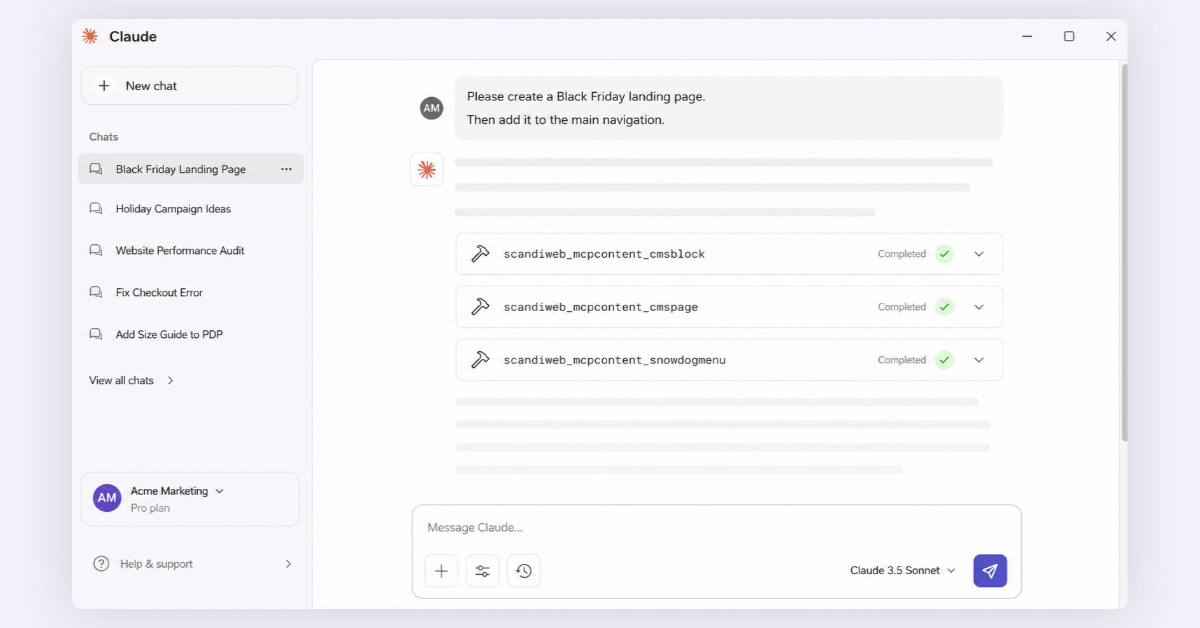
Task: Click the Message Claude input field
Action: (x=716, y=528)
